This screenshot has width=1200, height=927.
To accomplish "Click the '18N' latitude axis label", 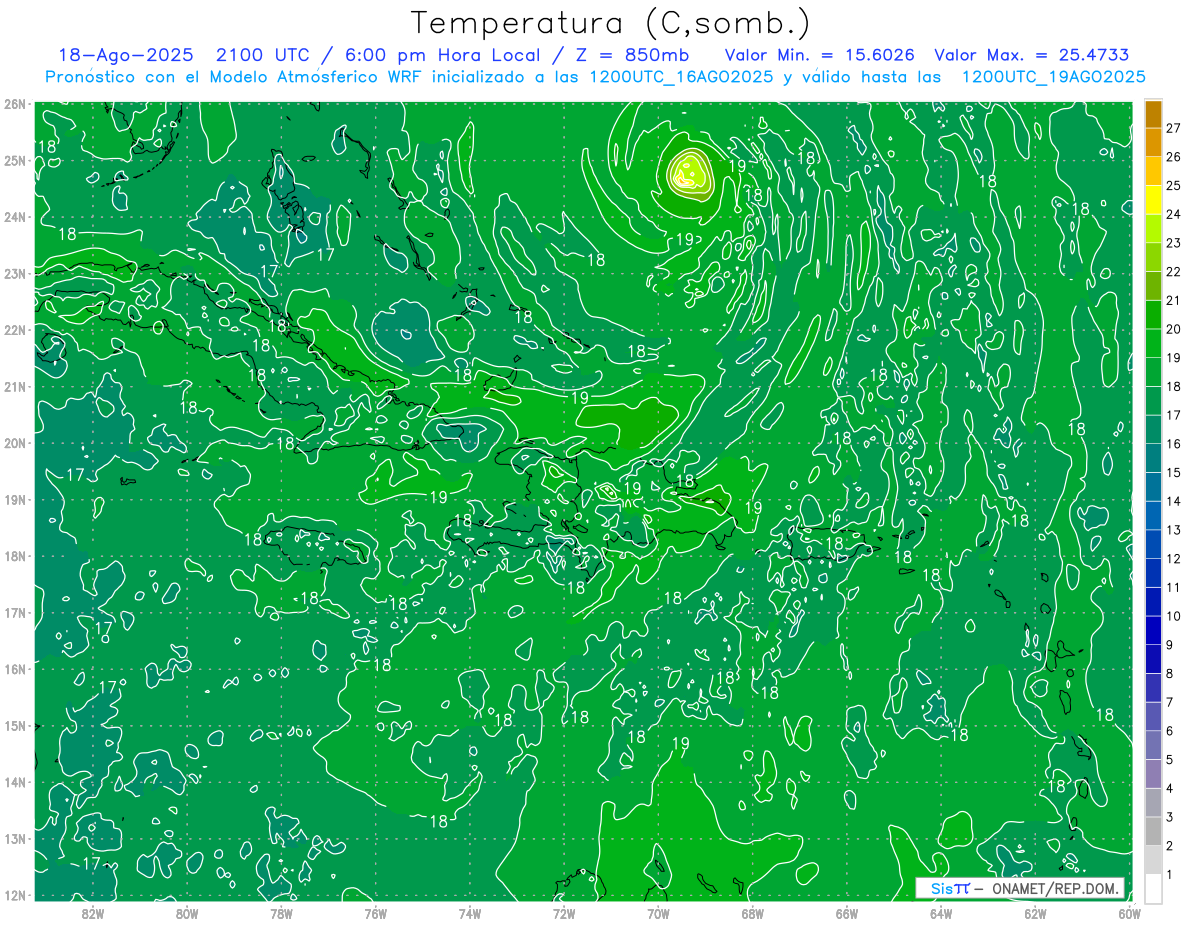I will [14, 556].
